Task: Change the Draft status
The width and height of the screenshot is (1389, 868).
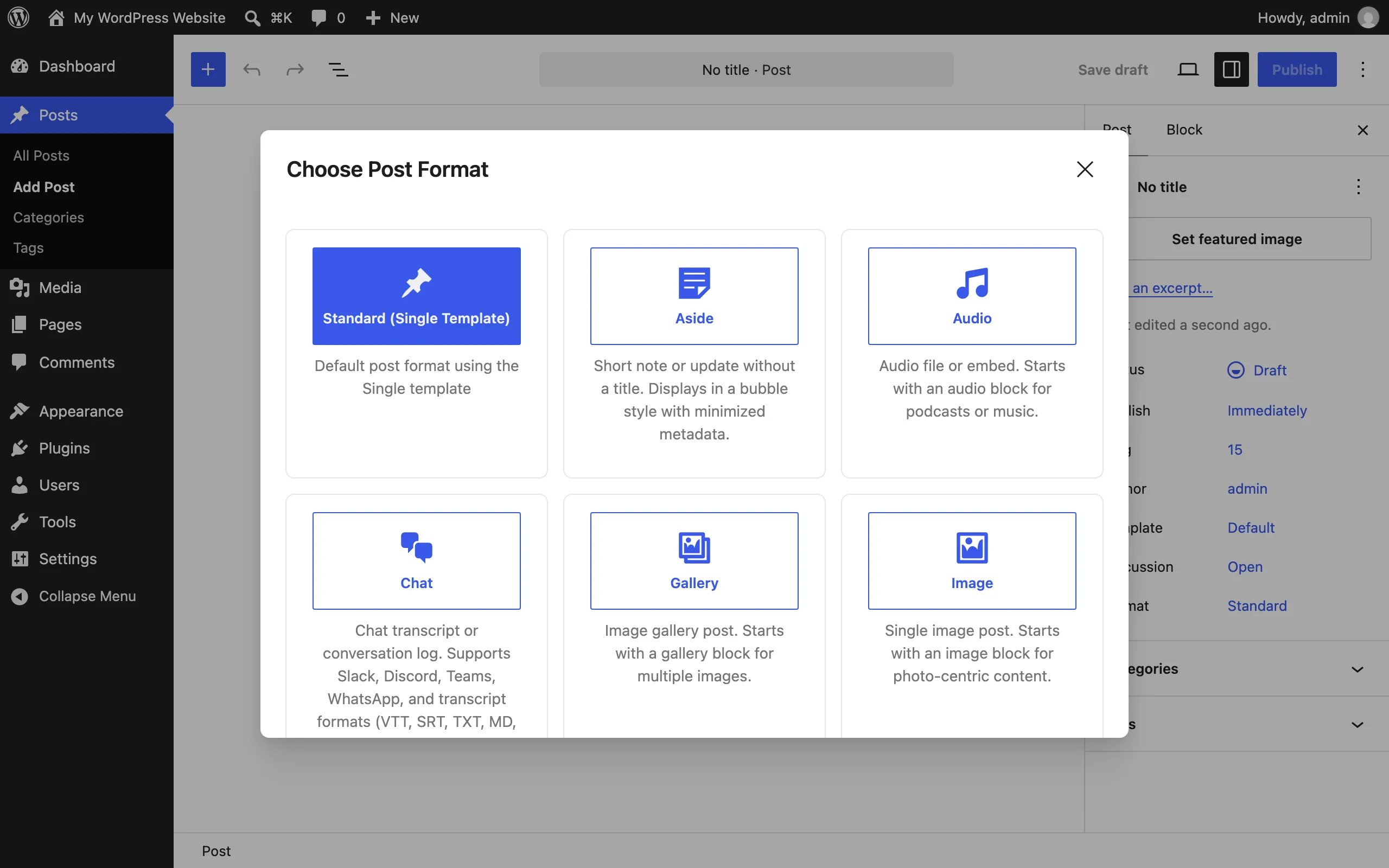Action: coord(1257,371)
